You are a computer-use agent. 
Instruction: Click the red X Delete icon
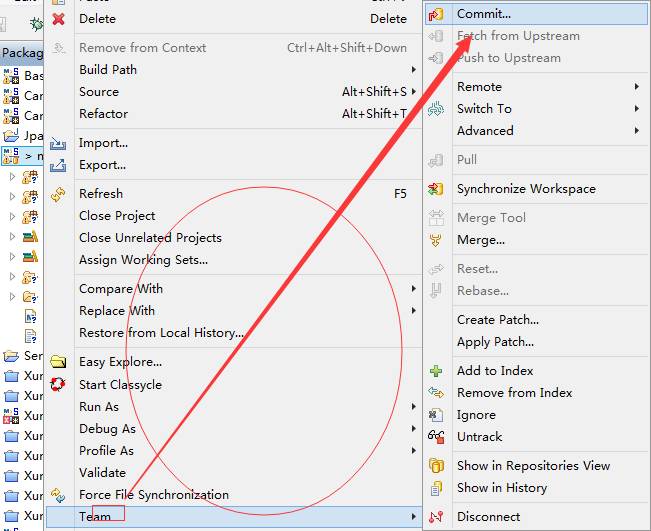[x=59, y=19]
